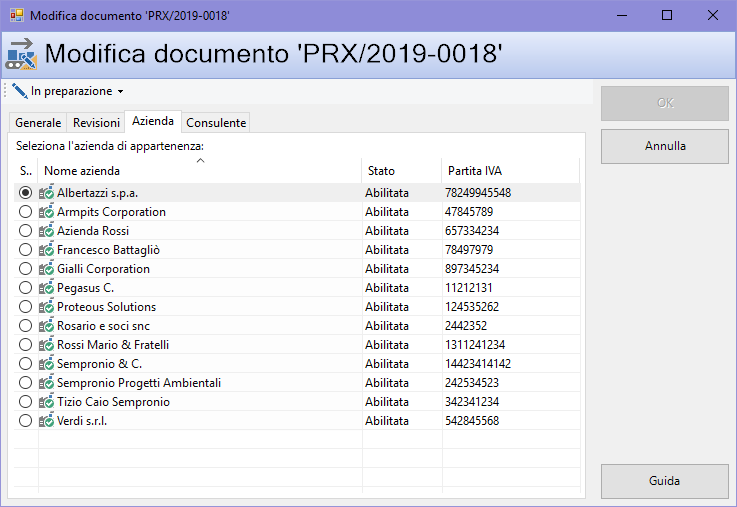Click Partita IVA value 124535262
The height and width of the screenshot is (507, 737).
coord(472,307)
